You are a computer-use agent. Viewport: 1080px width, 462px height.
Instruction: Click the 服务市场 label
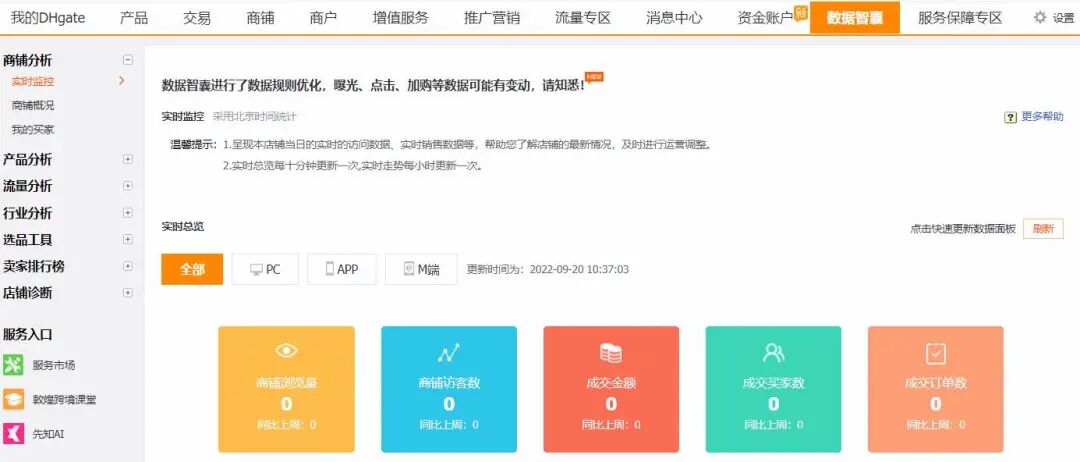coord(54,366)
